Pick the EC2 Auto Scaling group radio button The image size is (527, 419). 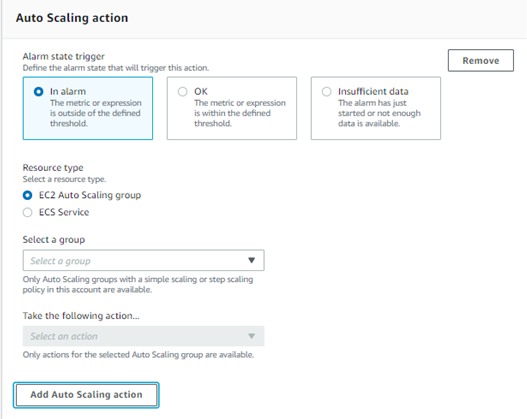[28, 195]
